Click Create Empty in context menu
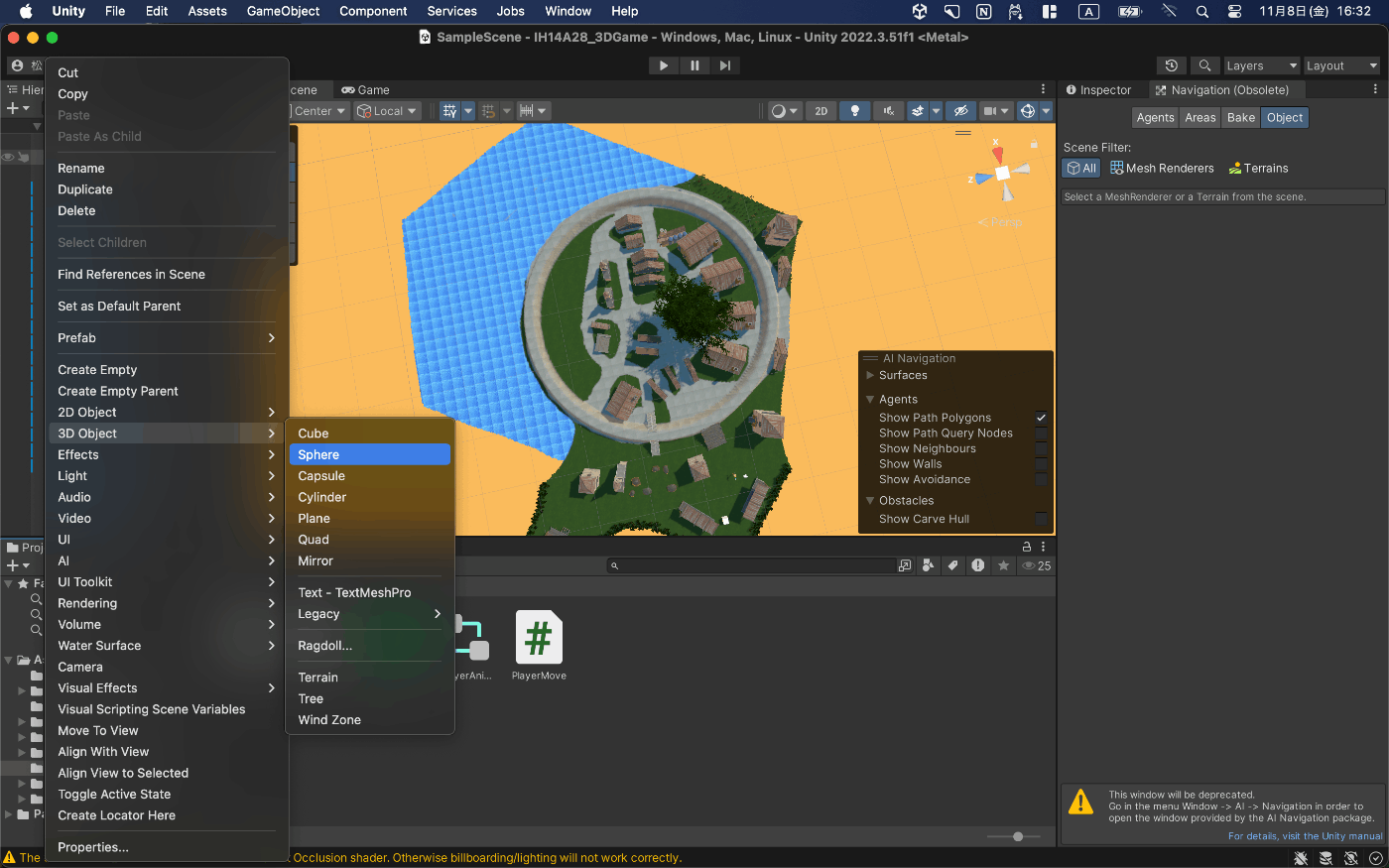The width and height of the screenshot is (1389, 868). 167,370
